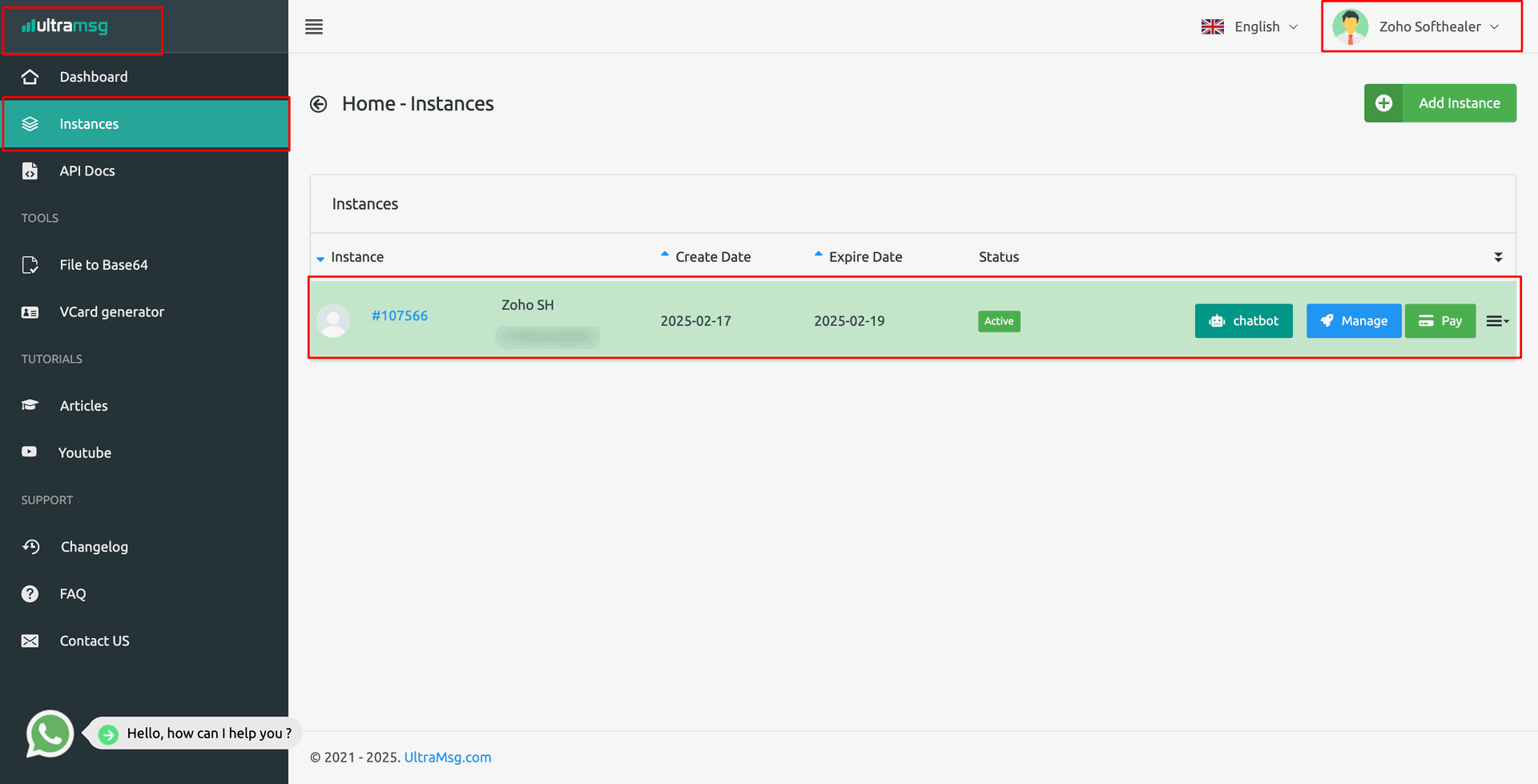Viewport: 1538px width, 784px height.
Task: Open instance link #107566
Action: tap(400, 316)
